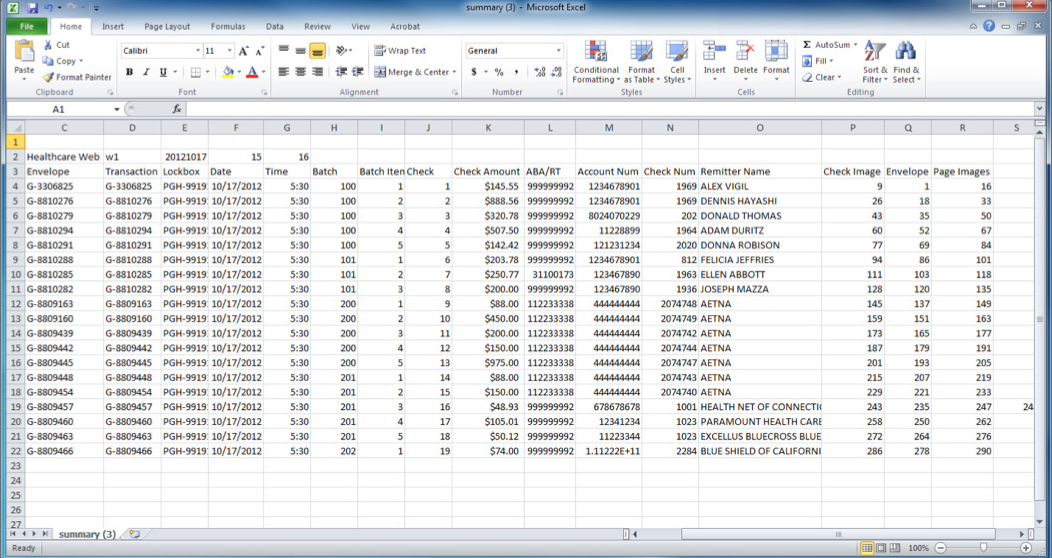Adjust the zoom slider handle

[983, 548]
